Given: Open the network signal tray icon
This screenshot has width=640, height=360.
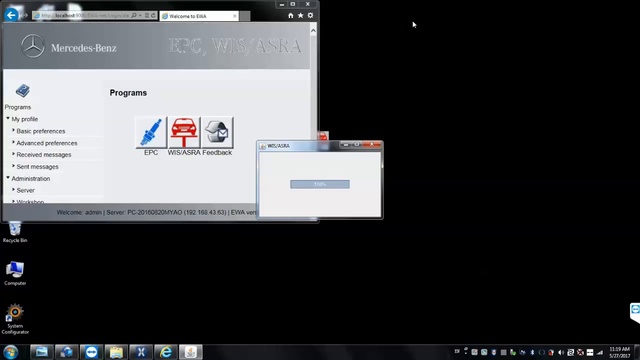Looking at the screenshot, I should 600,352.
